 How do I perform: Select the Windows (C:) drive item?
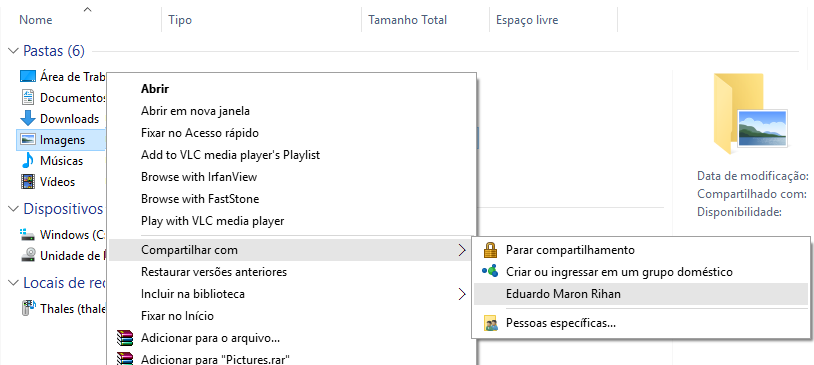(62, 235)
